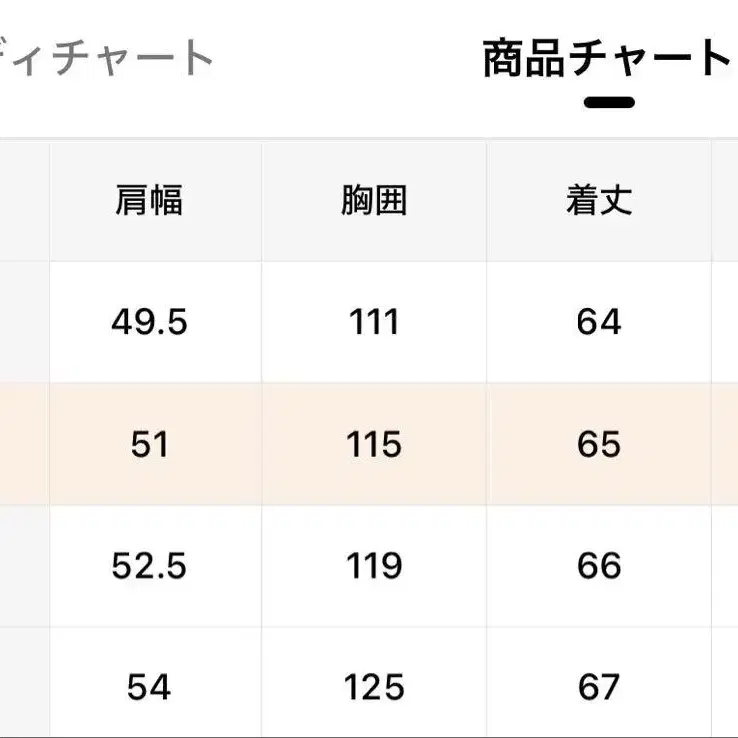Select the 49.5 shoulder width cell
738x738 pixels.
(x=149, y=322)
